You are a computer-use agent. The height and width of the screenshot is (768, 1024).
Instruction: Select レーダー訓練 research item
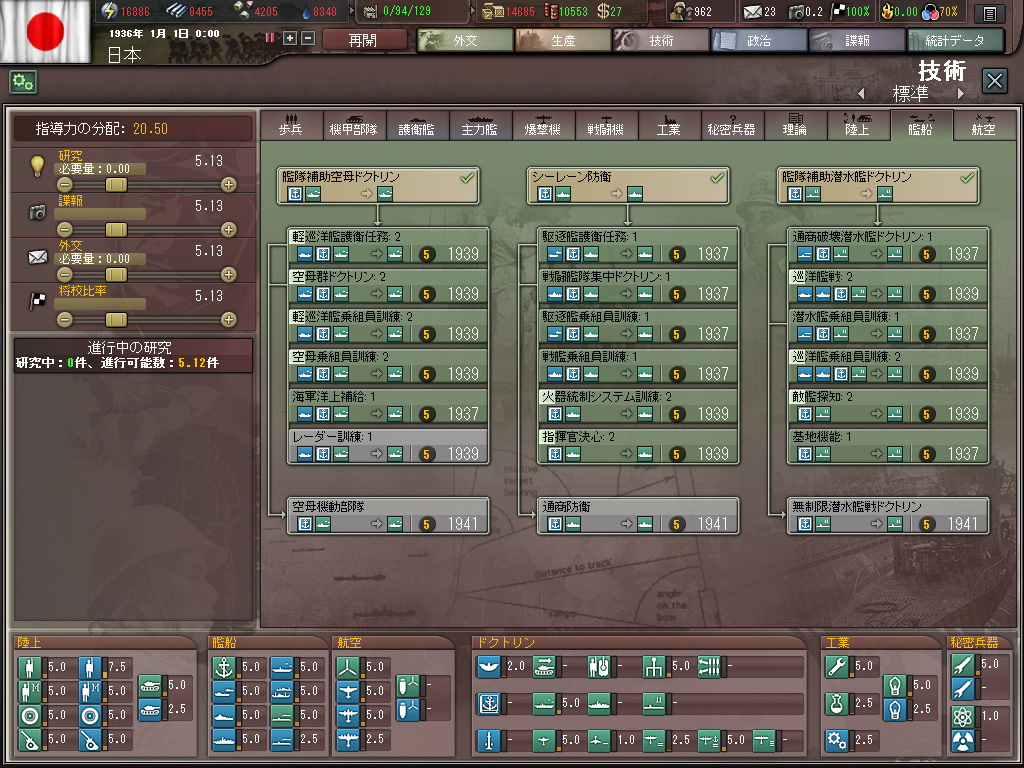389,445
